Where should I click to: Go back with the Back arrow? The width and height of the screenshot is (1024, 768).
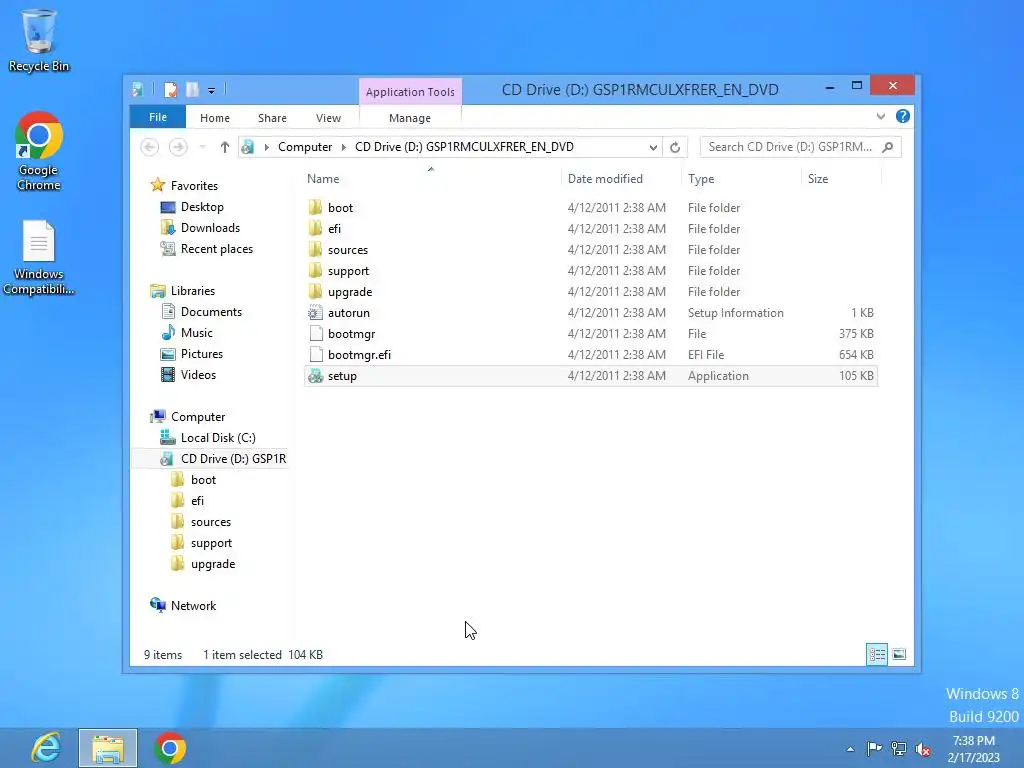tap(150, 147)
